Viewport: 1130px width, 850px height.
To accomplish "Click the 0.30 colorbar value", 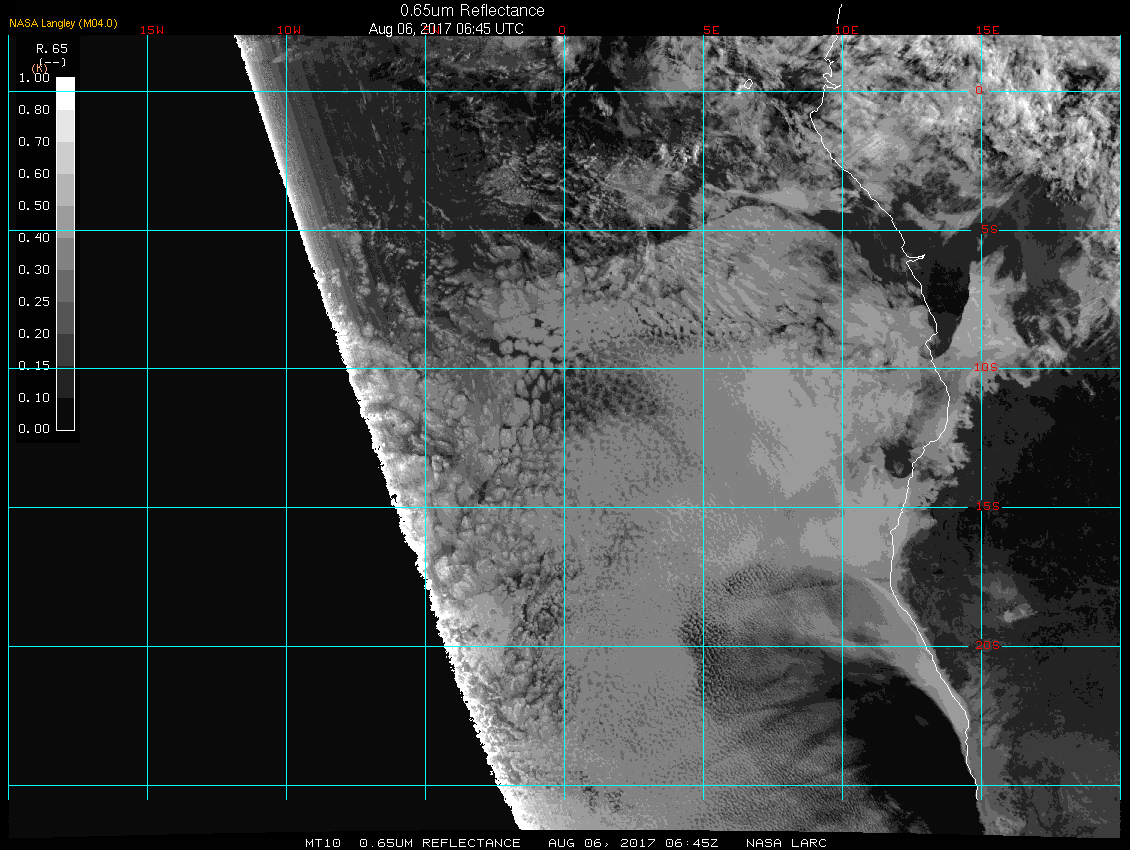I will pyautogui.click(x=34, y=270).
